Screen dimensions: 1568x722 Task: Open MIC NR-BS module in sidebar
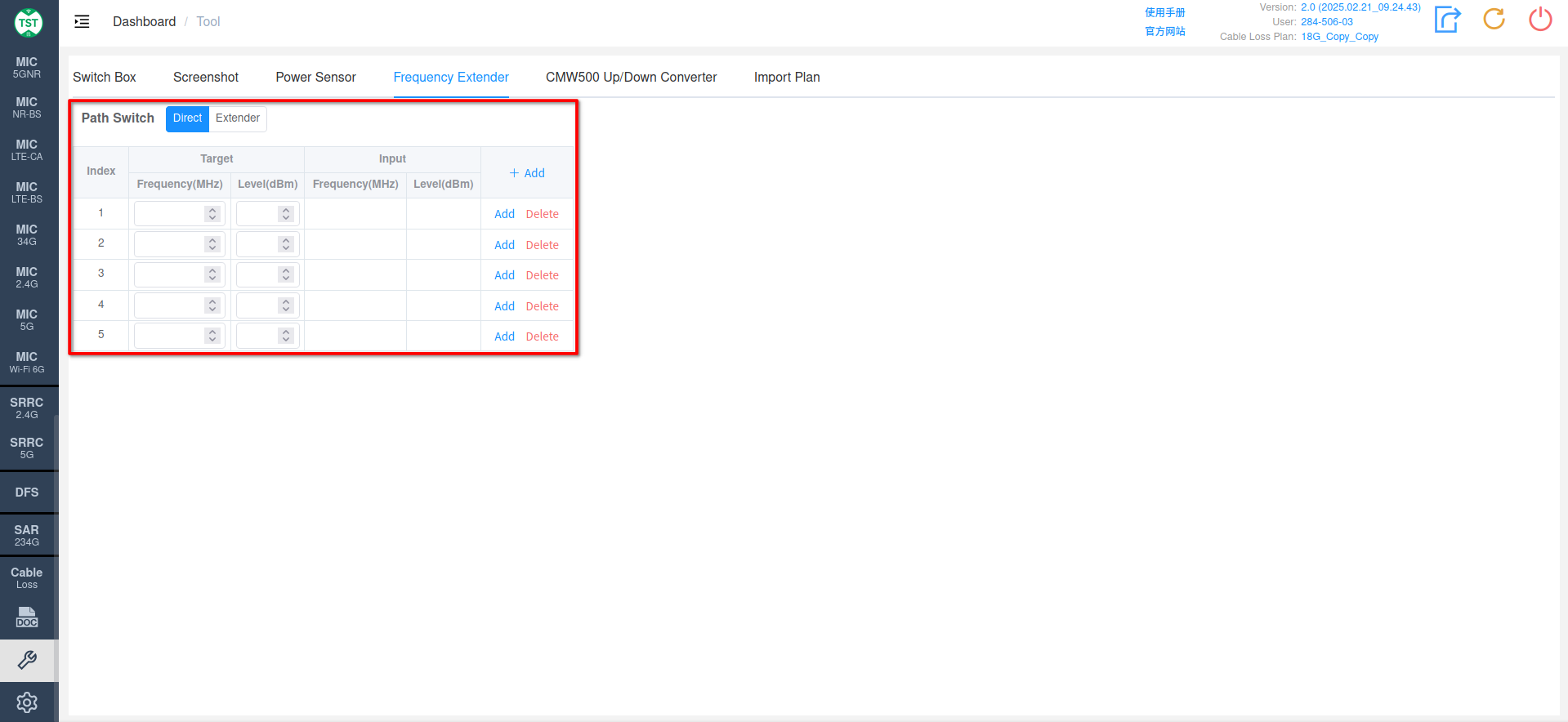coord(27,108)
